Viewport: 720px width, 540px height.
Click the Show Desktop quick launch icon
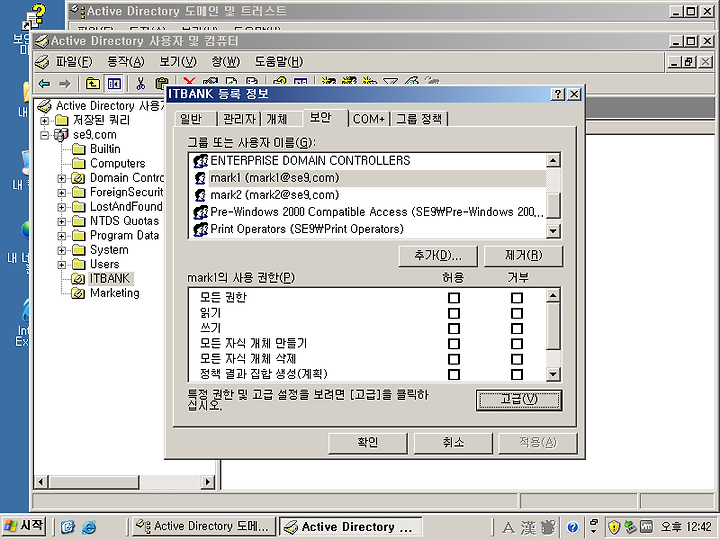pos(68,527)
